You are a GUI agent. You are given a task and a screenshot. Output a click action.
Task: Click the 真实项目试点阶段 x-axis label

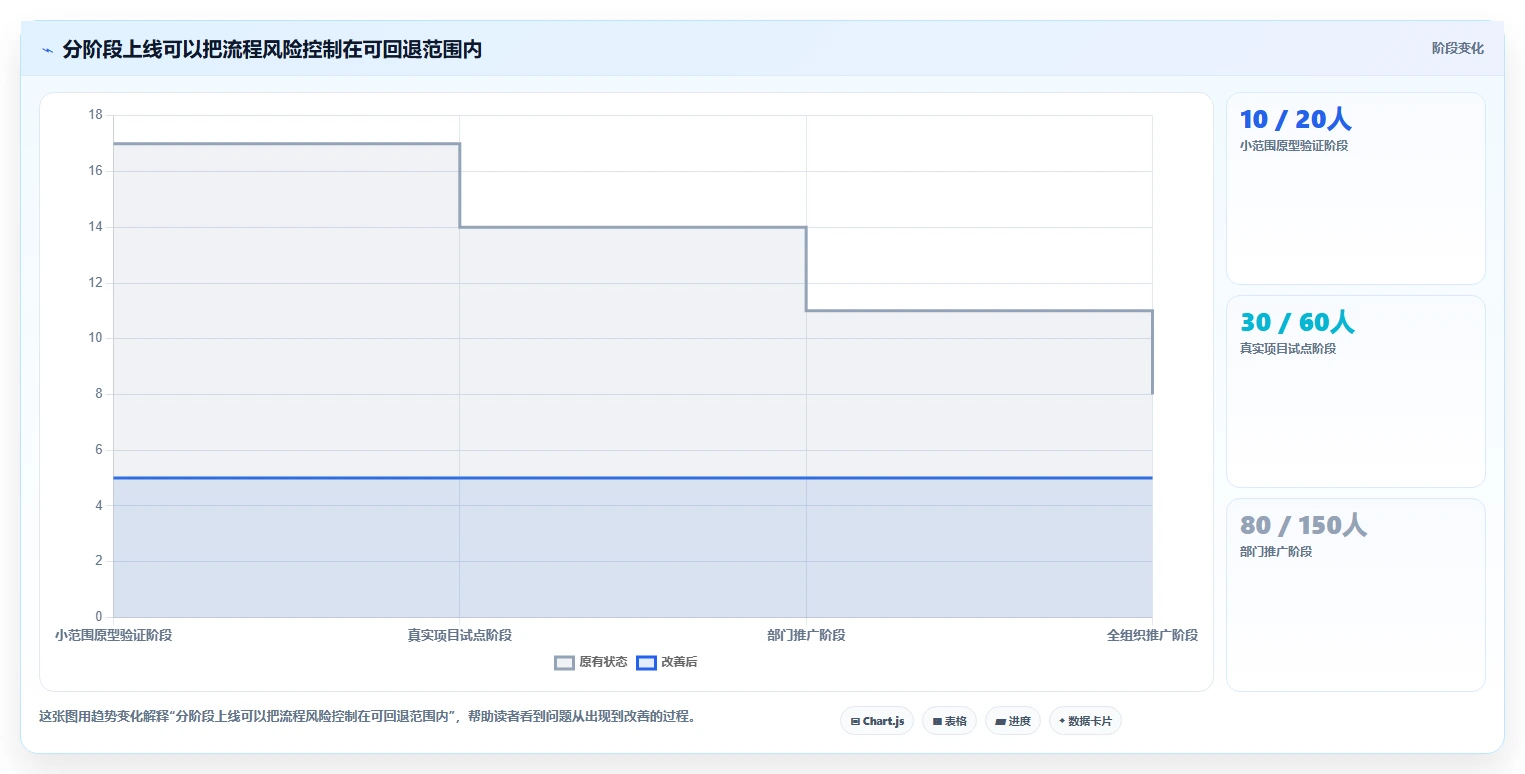(460, 635)
